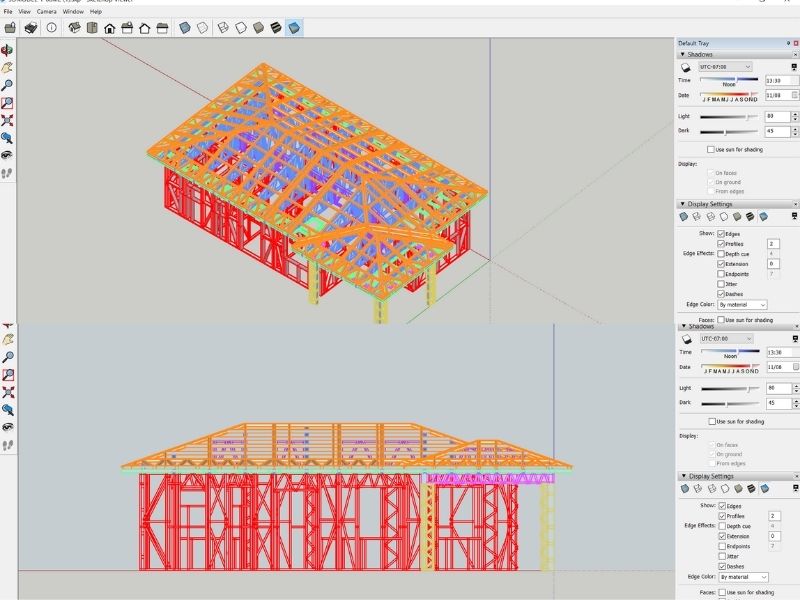Switch to Iso view in top toolbar
Image resolution: width=800 pixels, height=600 pixels.
[x=75, y=28]
